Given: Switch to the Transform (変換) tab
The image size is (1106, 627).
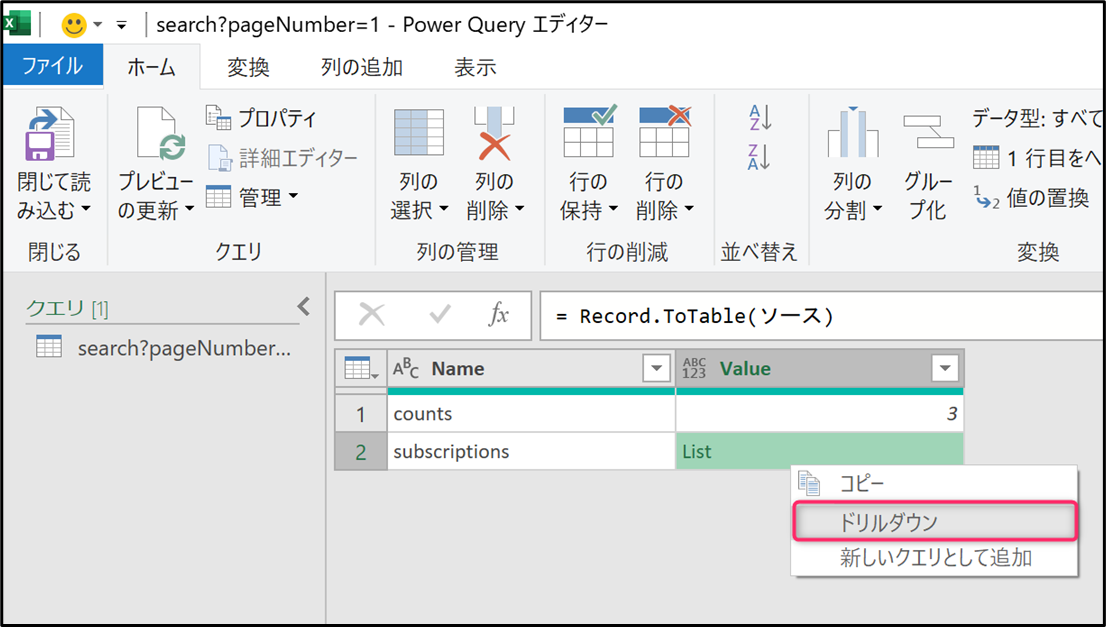Looking at the screenshot, I should 248,68.
